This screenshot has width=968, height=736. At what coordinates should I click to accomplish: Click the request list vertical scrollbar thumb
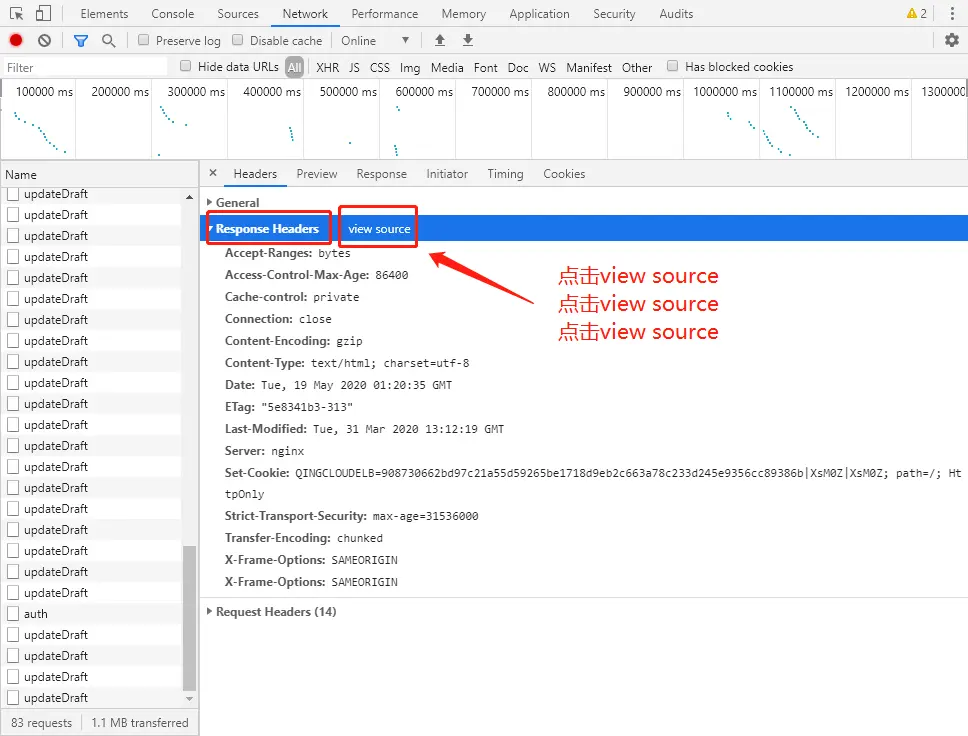(x=190, y=617)
